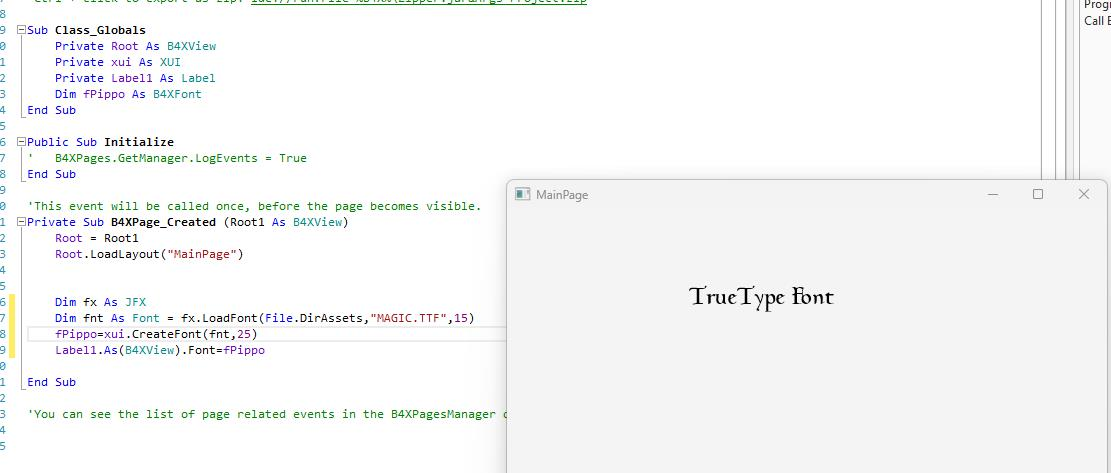Click the line 'Dim fx As JFX'

pos(101,302)
